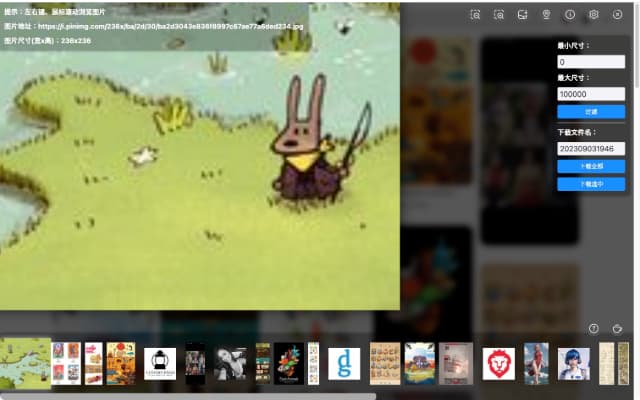Click the minimum size input field
Screen dimensions: 640x400
tap(591, 62)
